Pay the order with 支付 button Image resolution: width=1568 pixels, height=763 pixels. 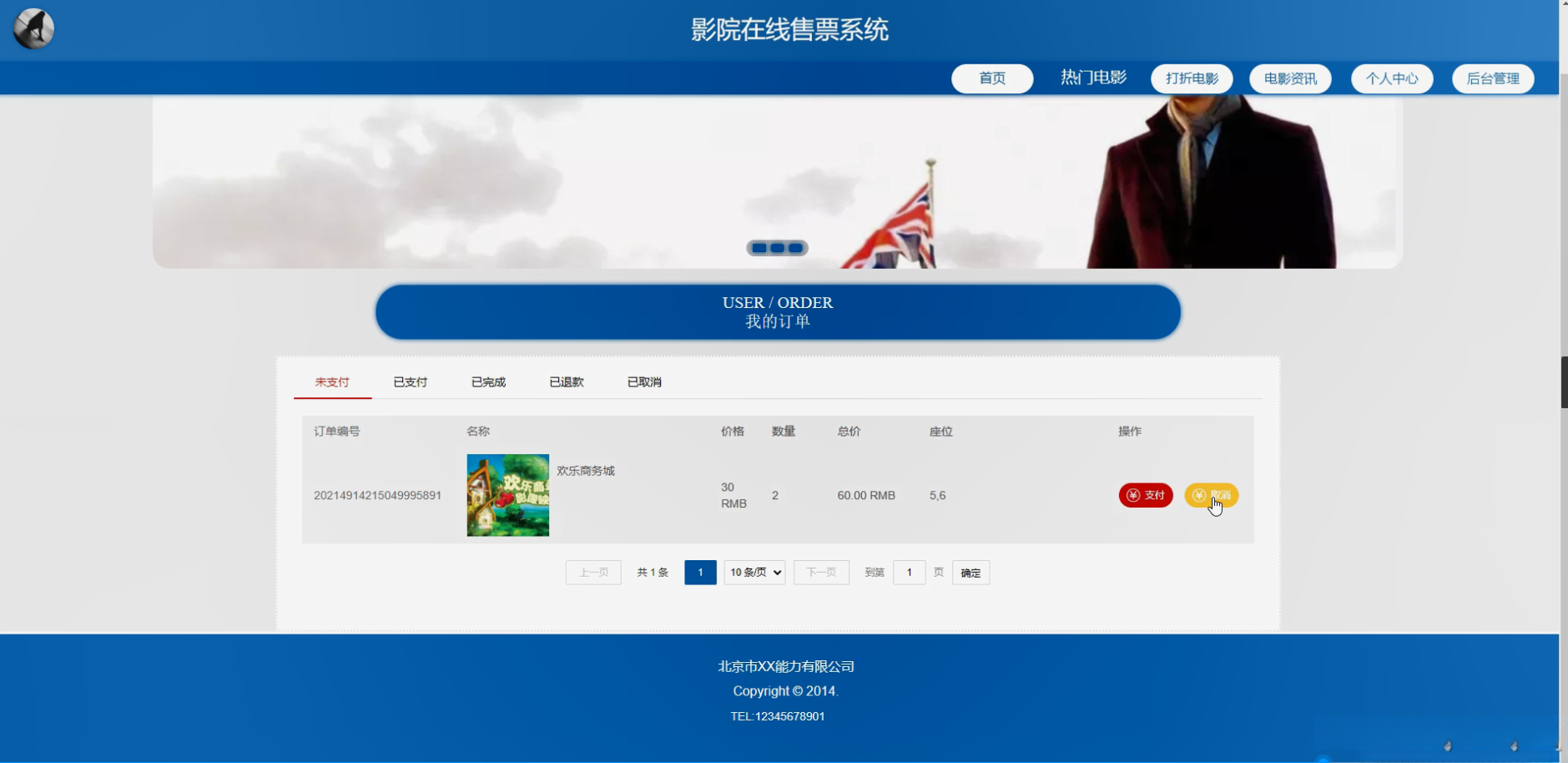[x=1146, y=495]
